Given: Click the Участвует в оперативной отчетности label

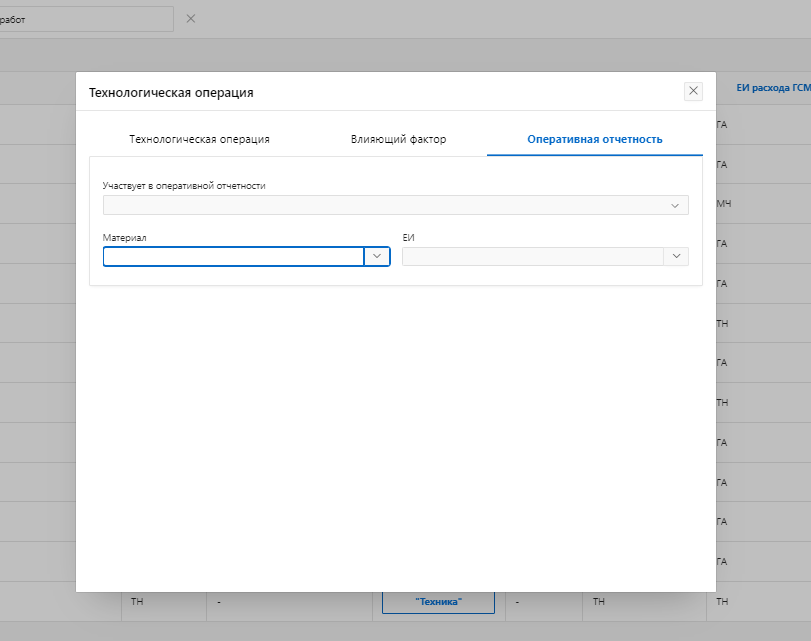Looking at the screenshot, I should pyautogui.click(x=184, y=186).
